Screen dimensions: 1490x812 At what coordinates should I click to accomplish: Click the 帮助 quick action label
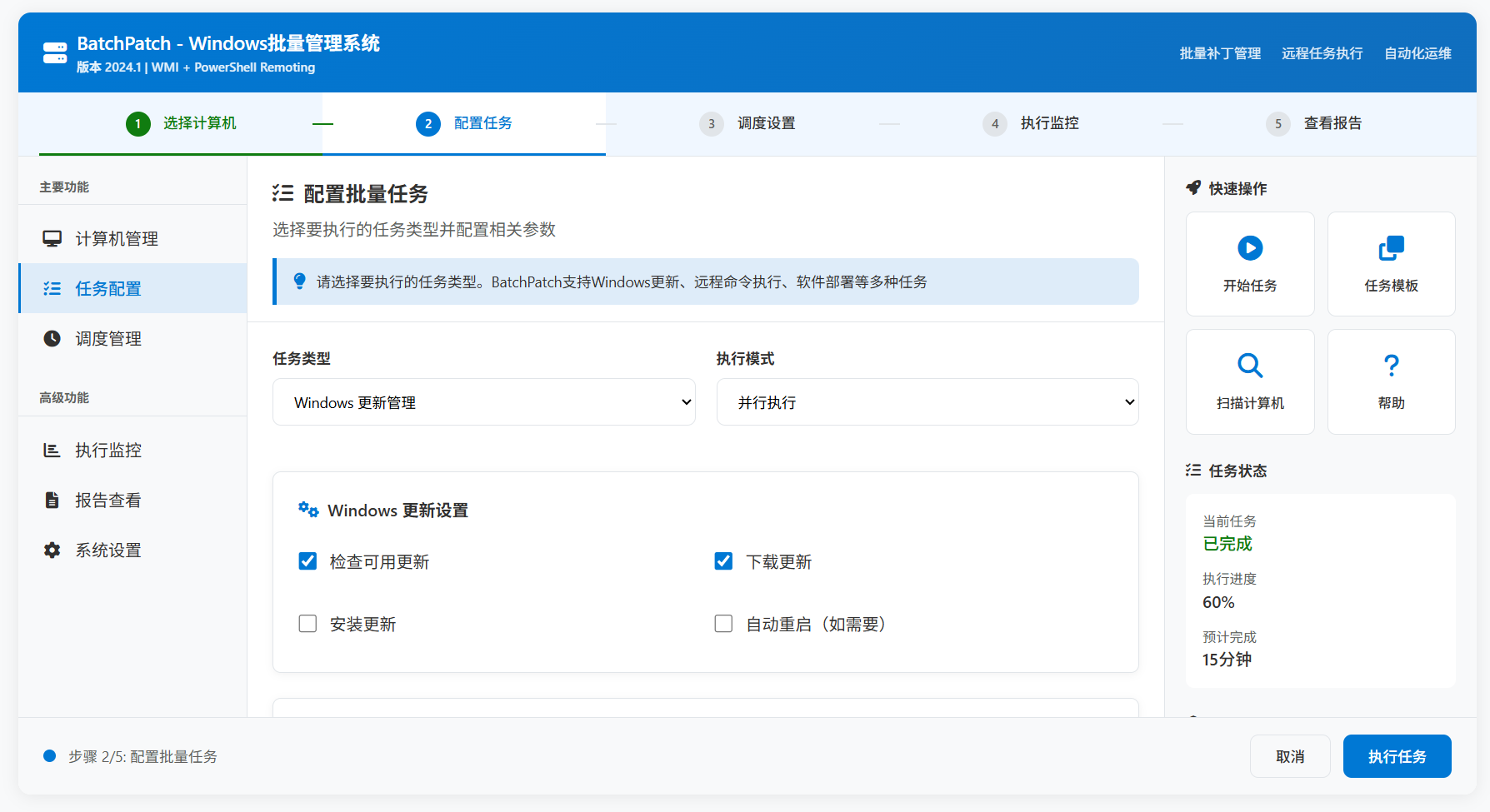[x=1392, y=403]
